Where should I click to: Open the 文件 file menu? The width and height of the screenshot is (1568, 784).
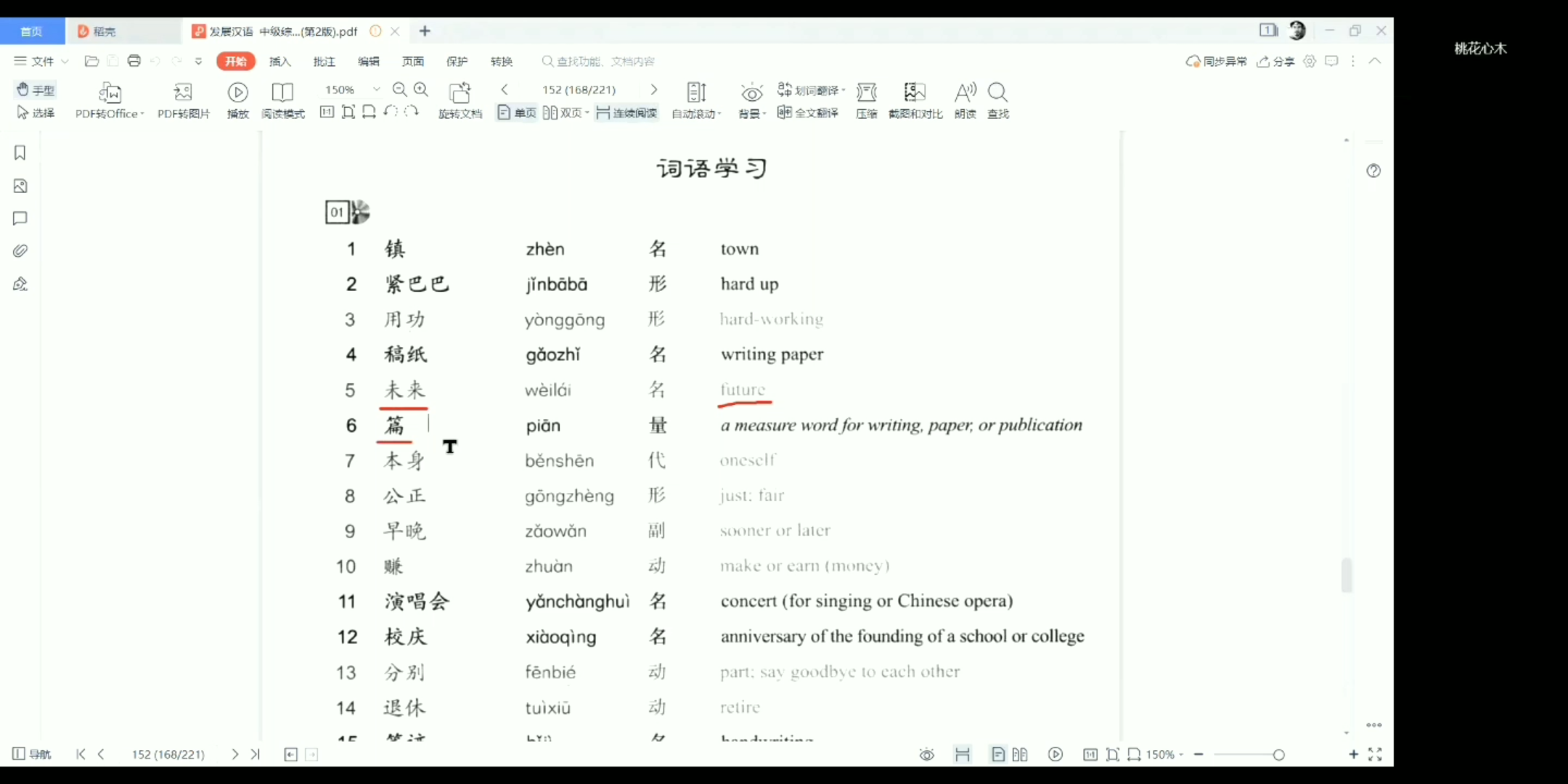click(41, 61)
